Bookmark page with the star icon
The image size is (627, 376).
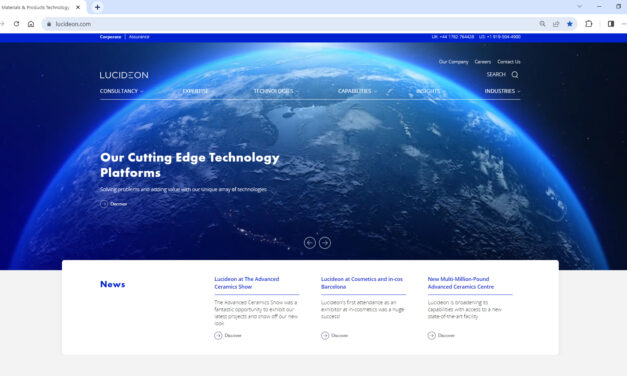coord(569,24)
